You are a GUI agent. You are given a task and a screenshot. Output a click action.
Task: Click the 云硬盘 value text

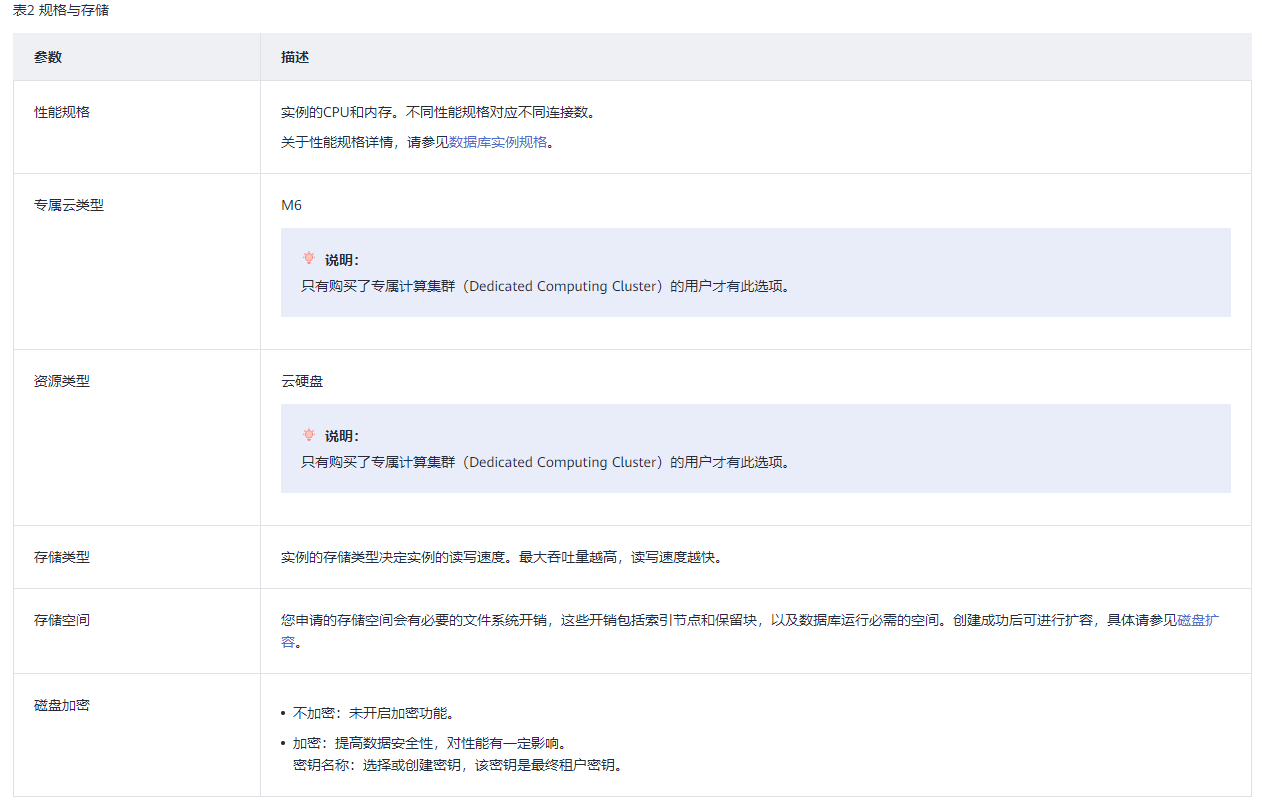302,381
